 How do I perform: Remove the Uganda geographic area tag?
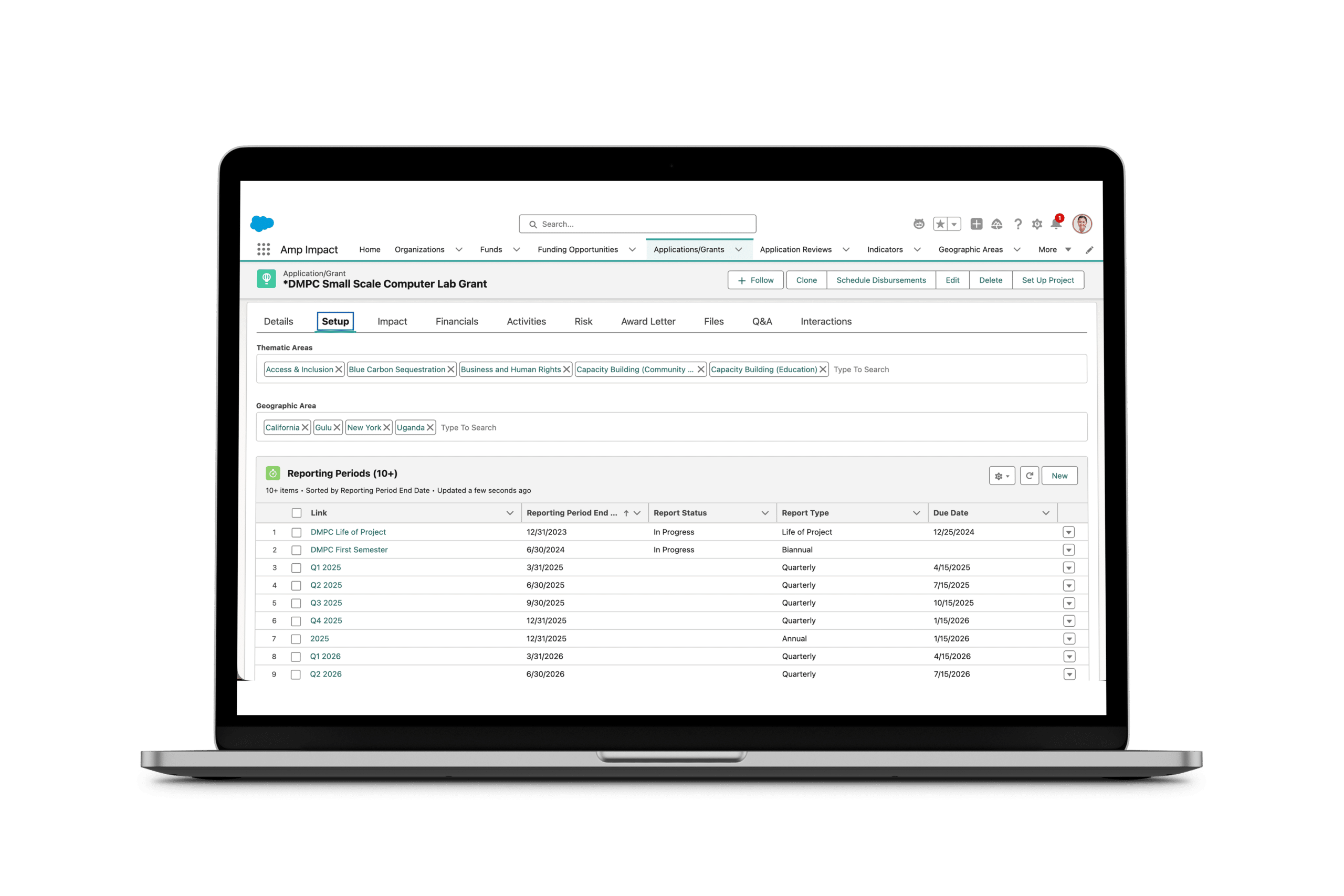430,427
